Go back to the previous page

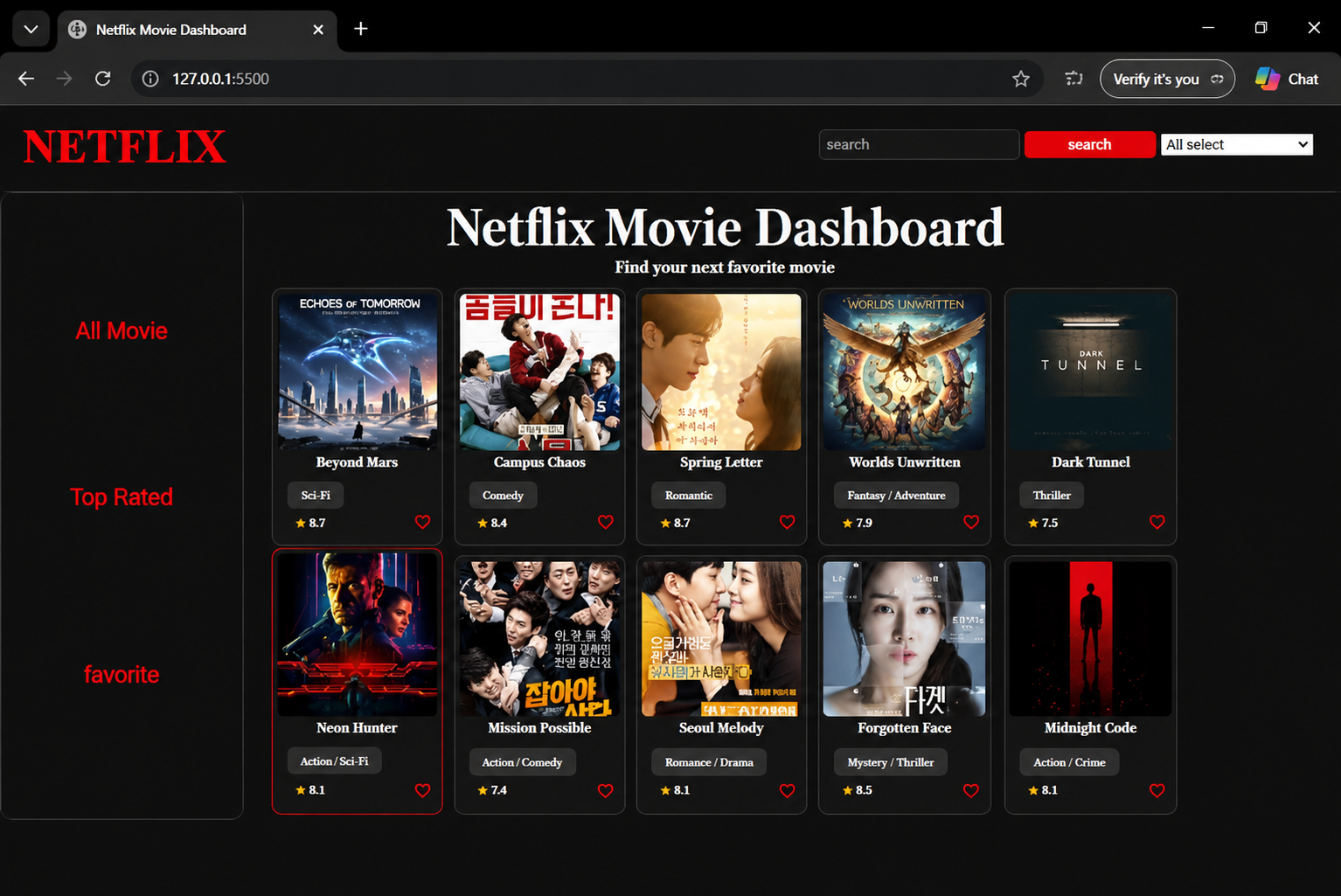(26, 79)
